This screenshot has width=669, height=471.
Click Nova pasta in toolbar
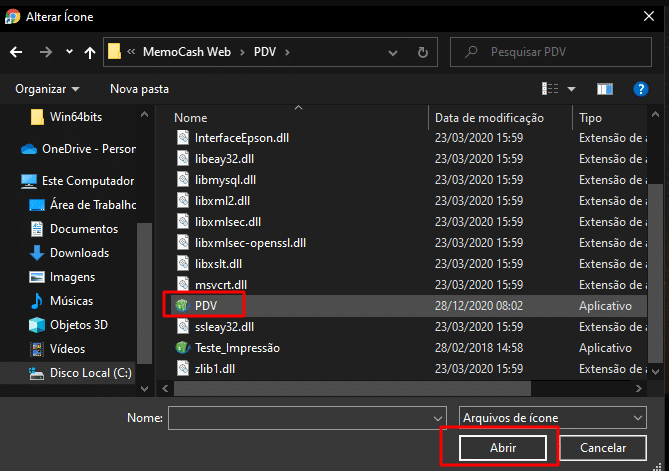tap(139, 89)
